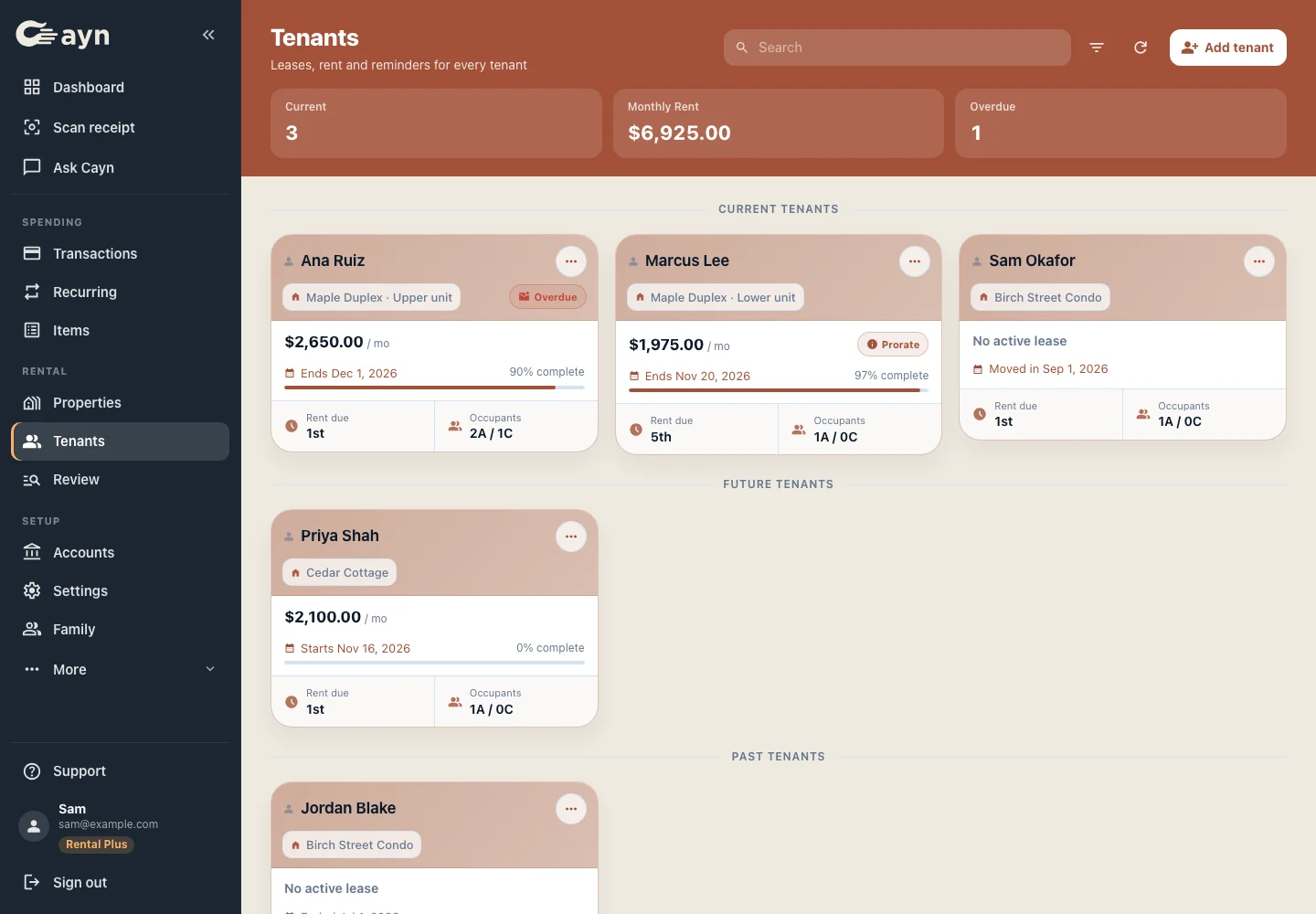Viewport: 1316px width, 914px height.
Task: Click the Add tenant button
Action: 1228,48
